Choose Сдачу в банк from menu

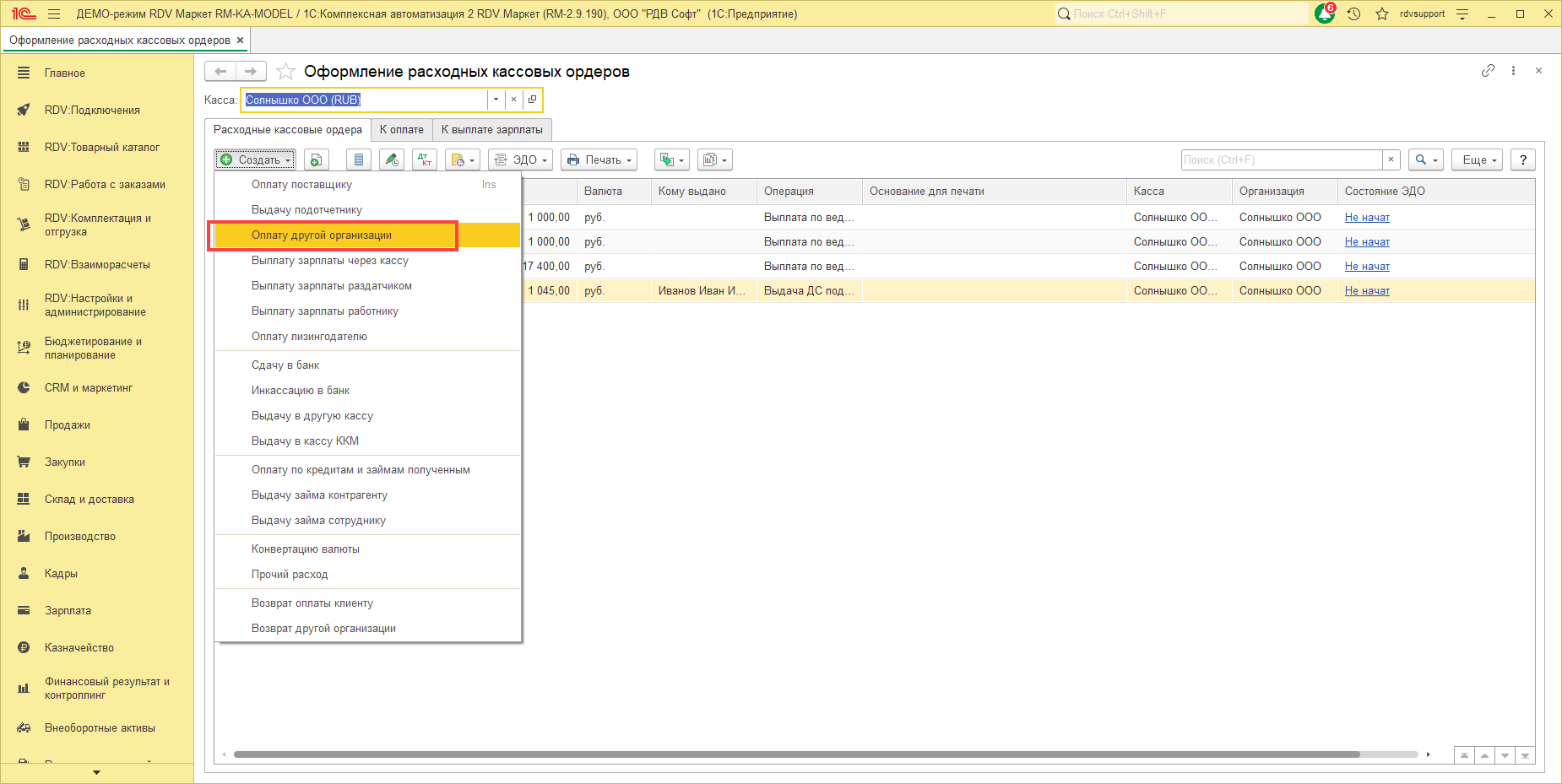pos(285,365)
